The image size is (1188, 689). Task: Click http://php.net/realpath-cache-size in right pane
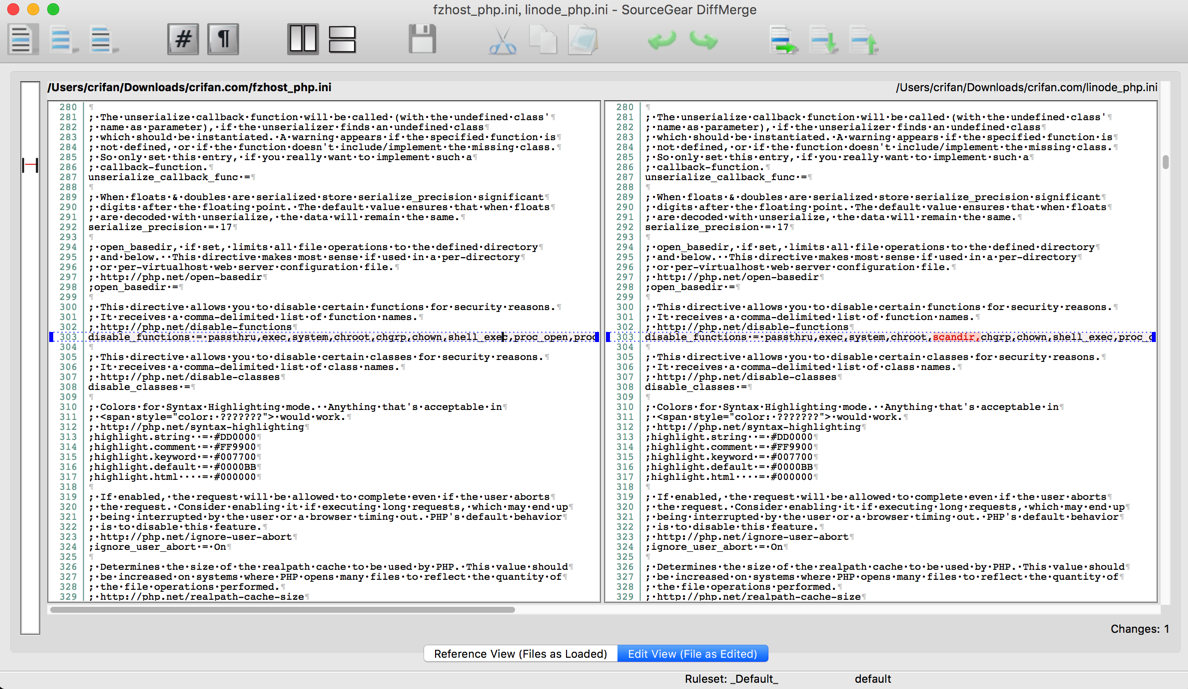coord(754,597)
